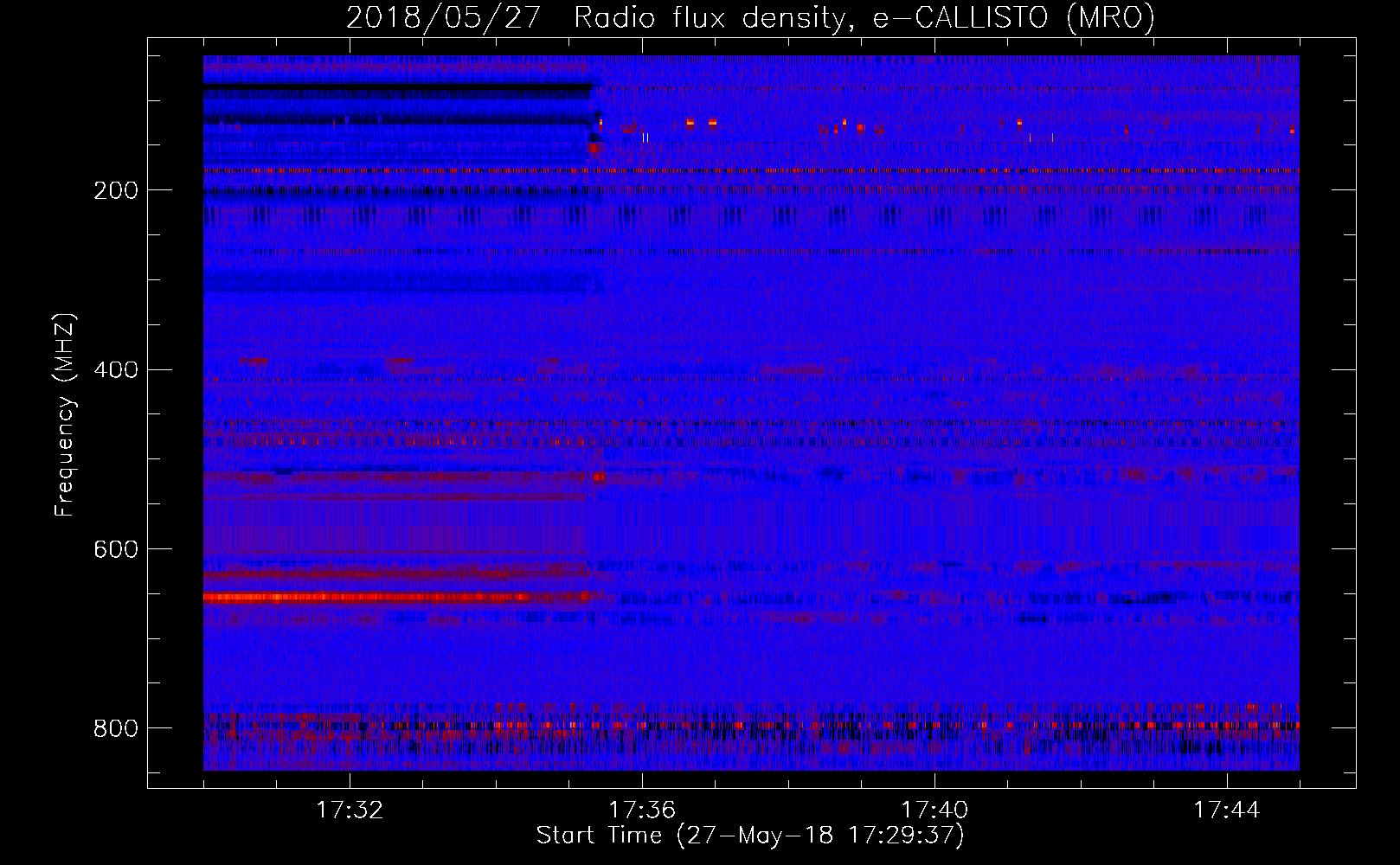Screen dimensions: 1400x865
Task: Click the 'Frequency (MHZ)' y-axis label
Action: pos(65,415)
